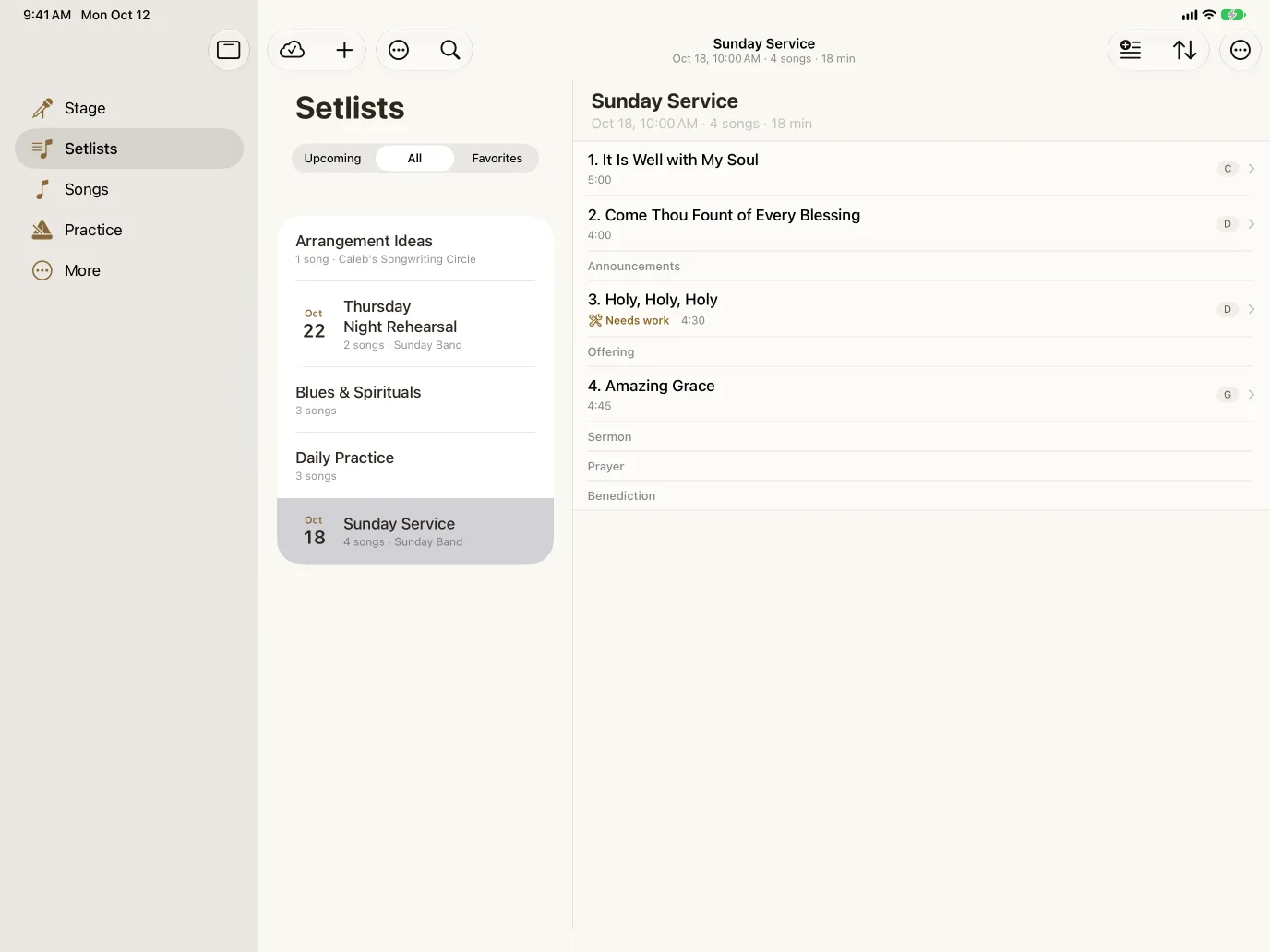Select the Sunday Service setlist row
Viewport: 1270px width, 952px height.
tap(415, 531)
